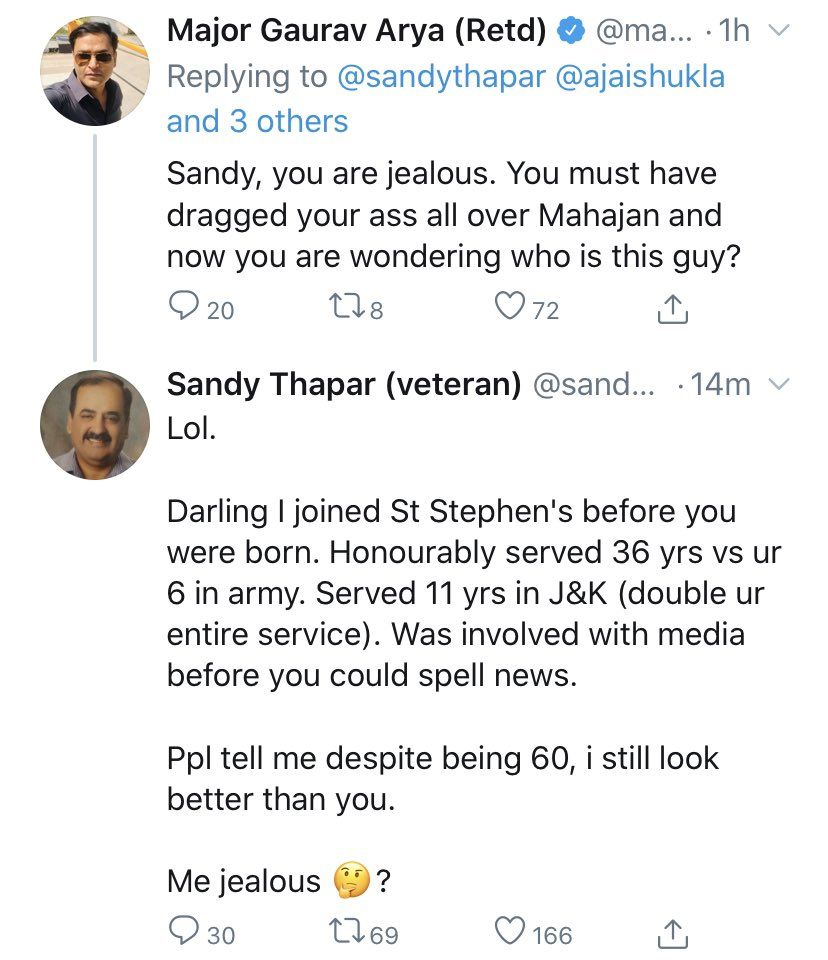The image size is (828, 960).
Task: Click Major Gaurav Arya (Retd) display name
Action: click(356, 31)
